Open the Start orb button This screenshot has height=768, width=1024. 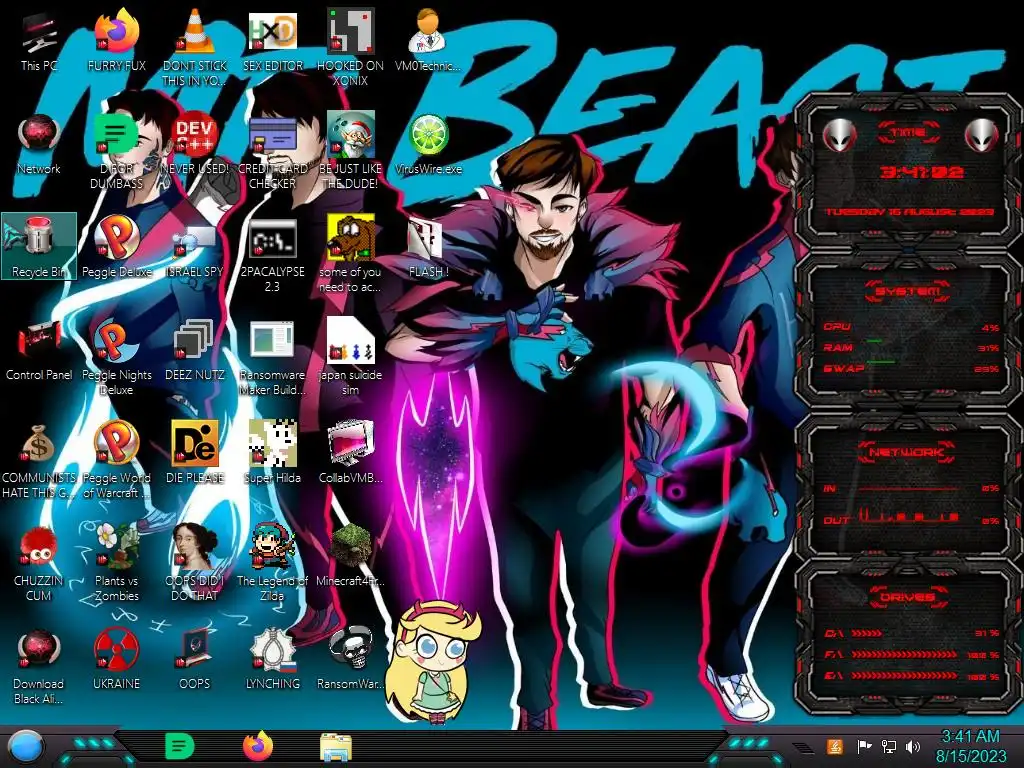pyautogui.click(x=26, y=748)
